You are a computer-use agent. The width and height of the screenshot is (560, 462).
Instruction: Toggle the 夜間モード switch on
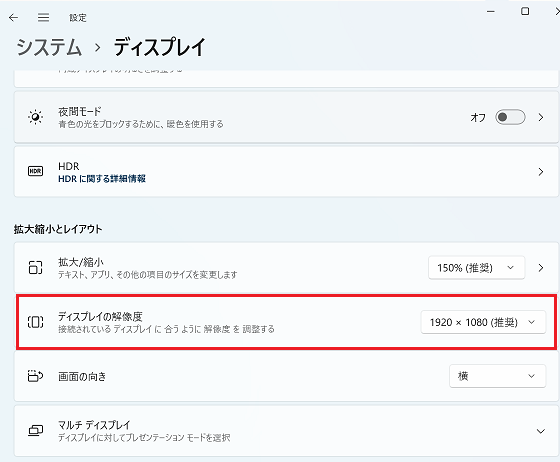pyautogui.click(x=510, y=117)
